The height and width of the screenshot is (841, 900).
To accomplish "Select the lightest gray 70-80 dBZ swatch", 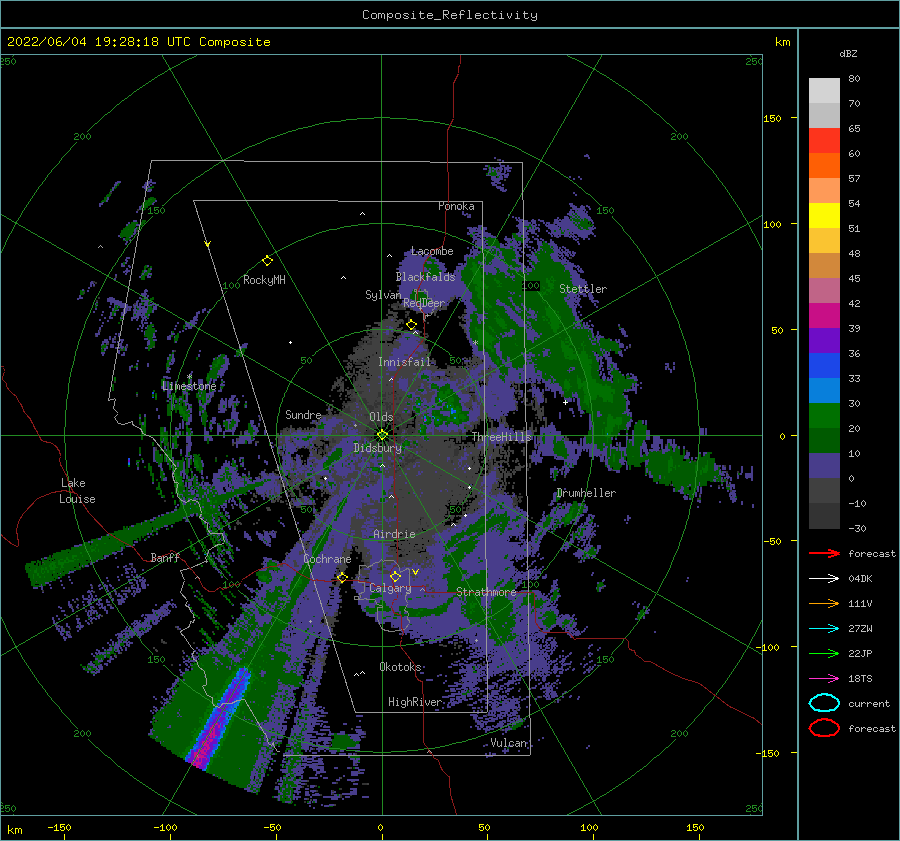I will (824, 91).
